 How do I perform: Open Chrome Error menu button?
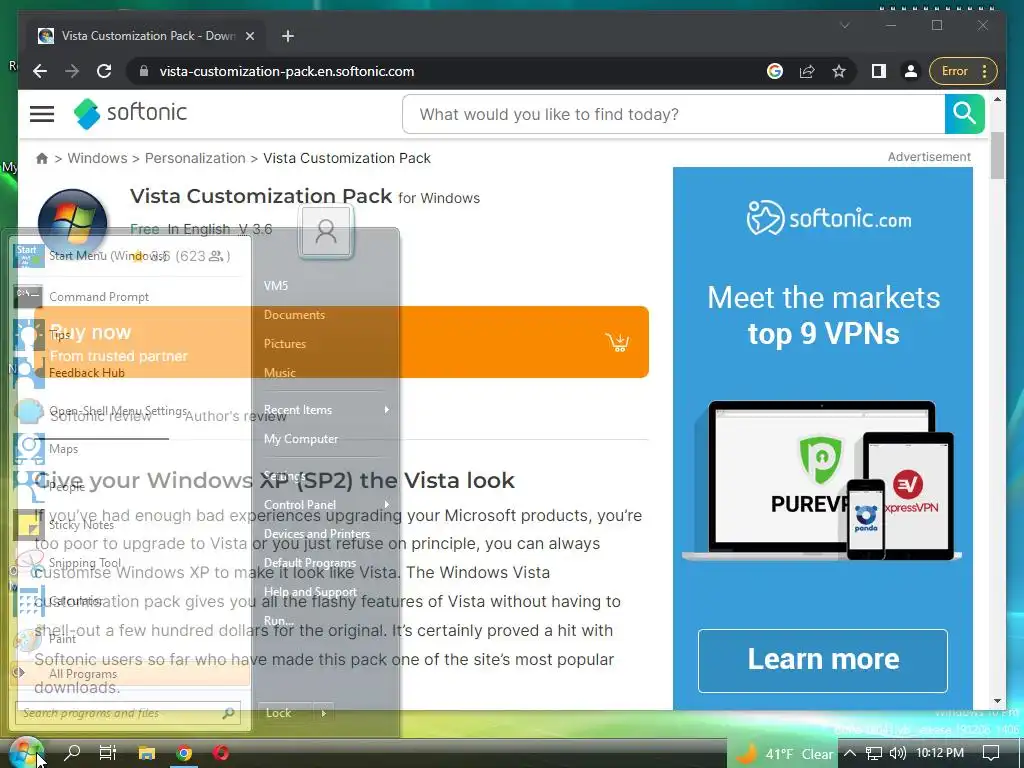(x=964, y=71)
